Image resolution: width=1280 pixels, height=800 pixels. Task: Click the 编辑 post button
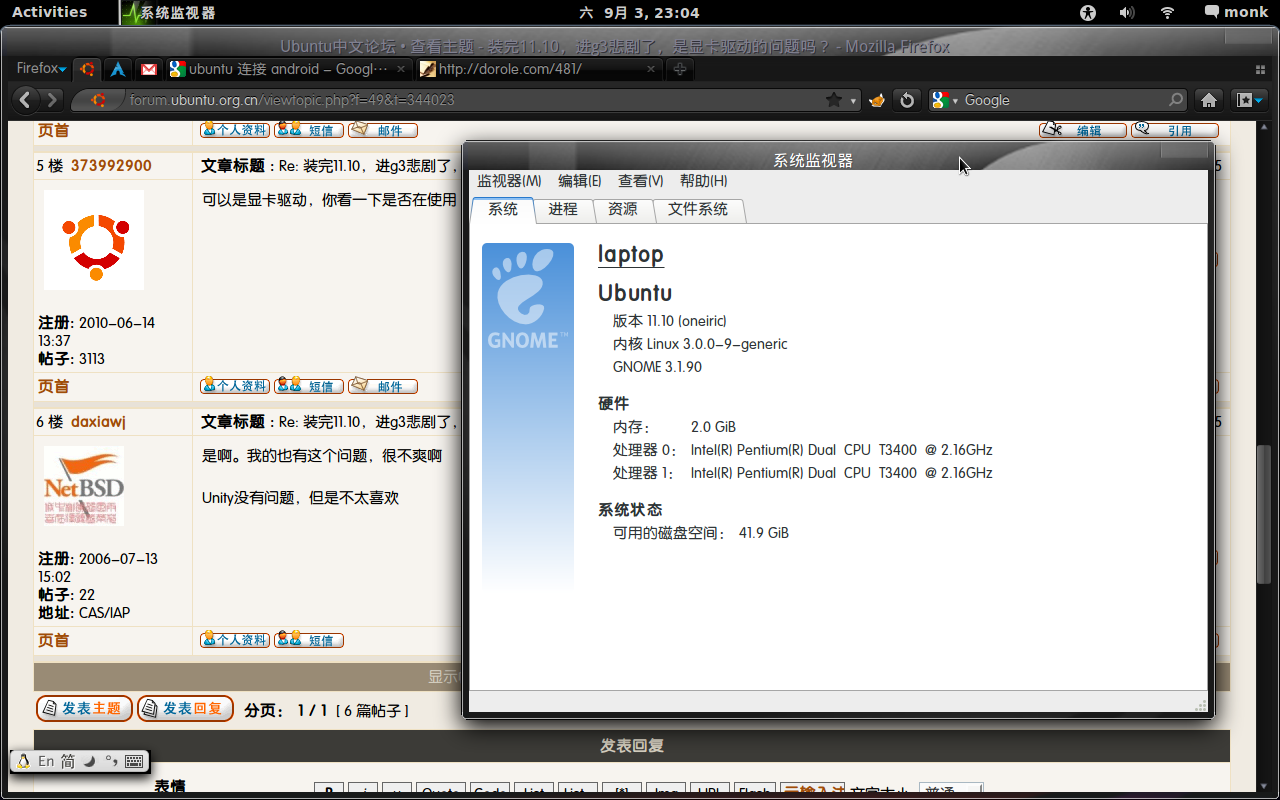click(1083, 130)
